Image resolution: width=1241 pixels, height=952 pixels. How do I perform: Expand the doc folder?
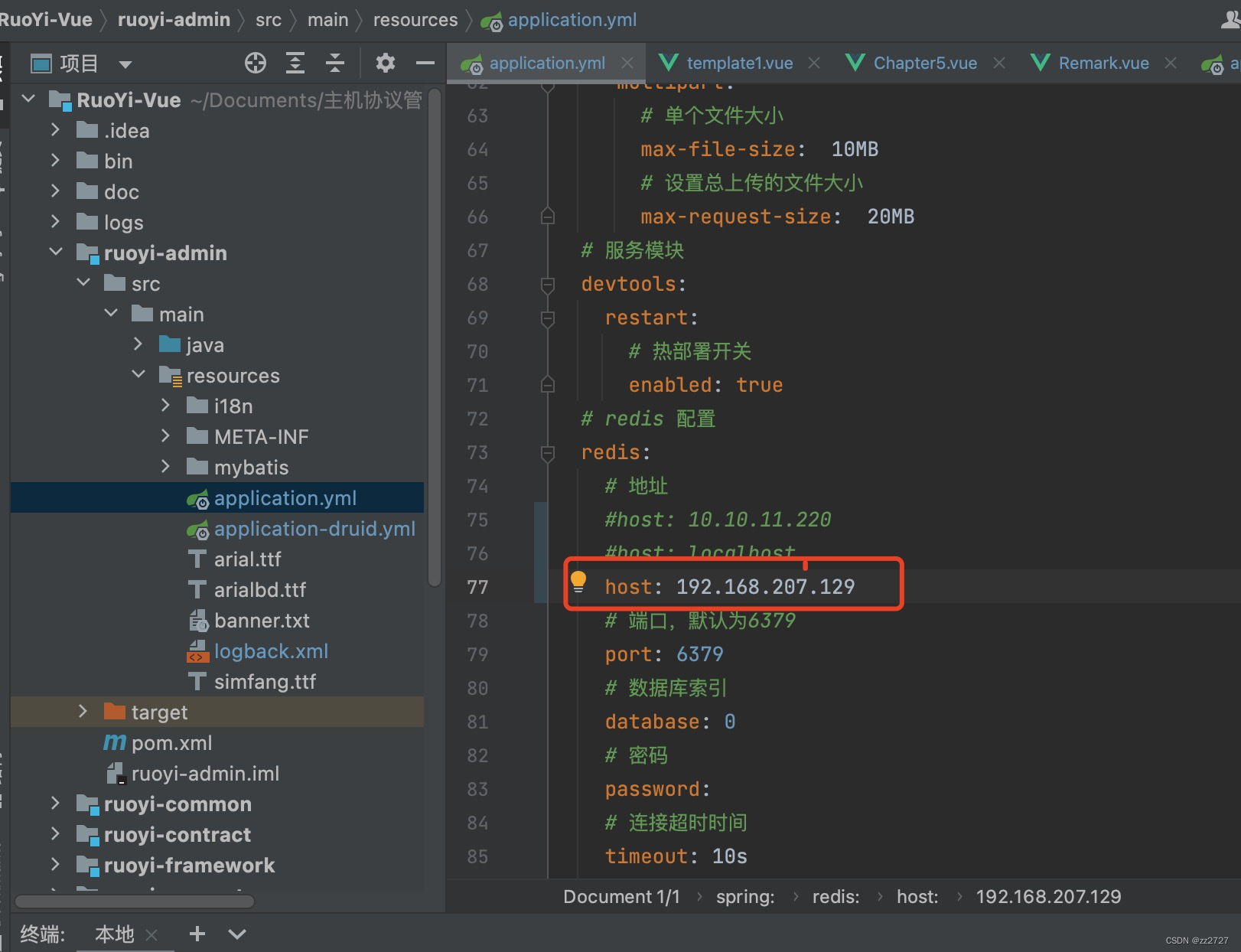[55, 191]
